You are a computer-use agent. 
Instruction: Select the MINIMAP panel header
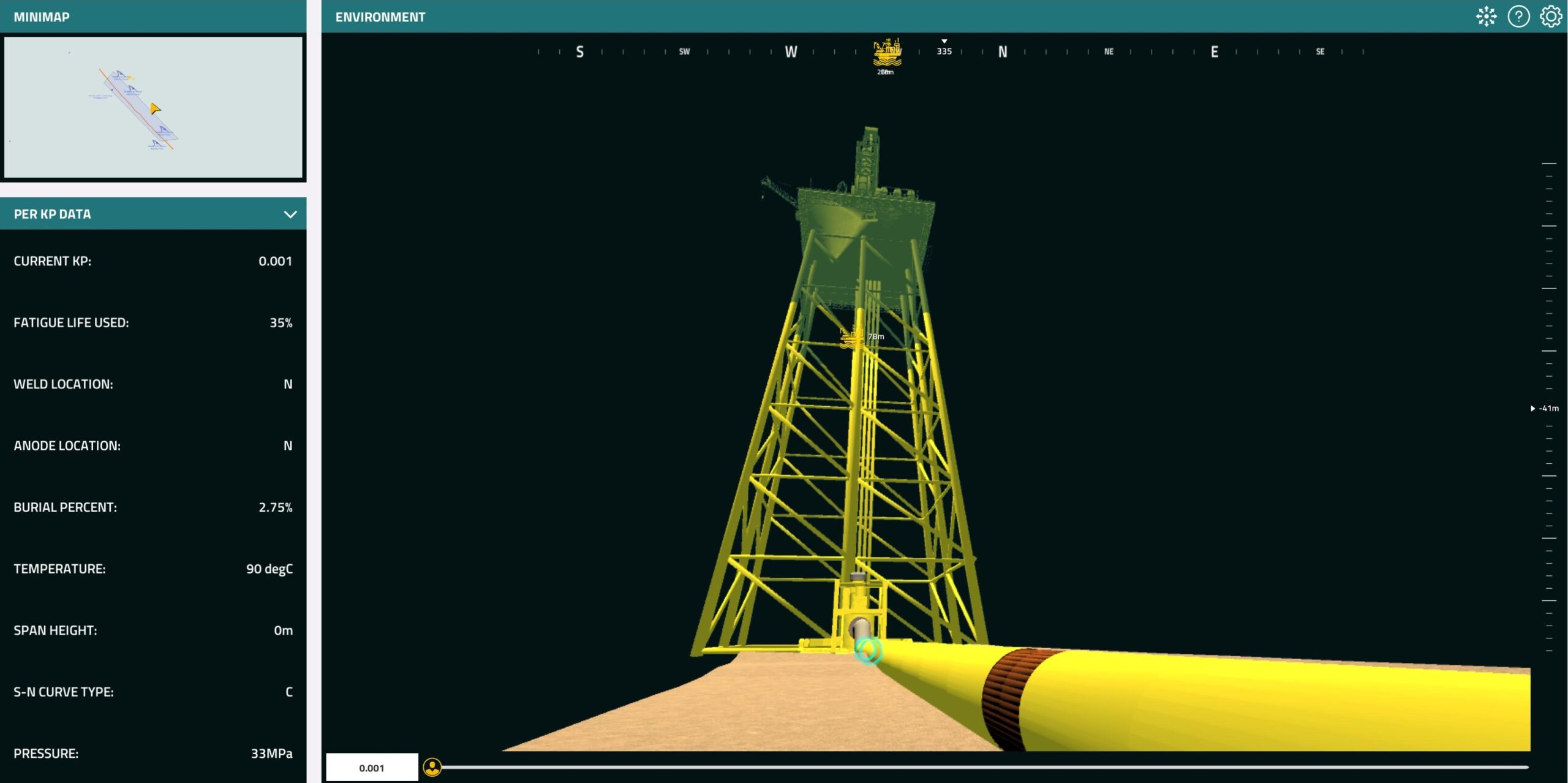[43, 17]
